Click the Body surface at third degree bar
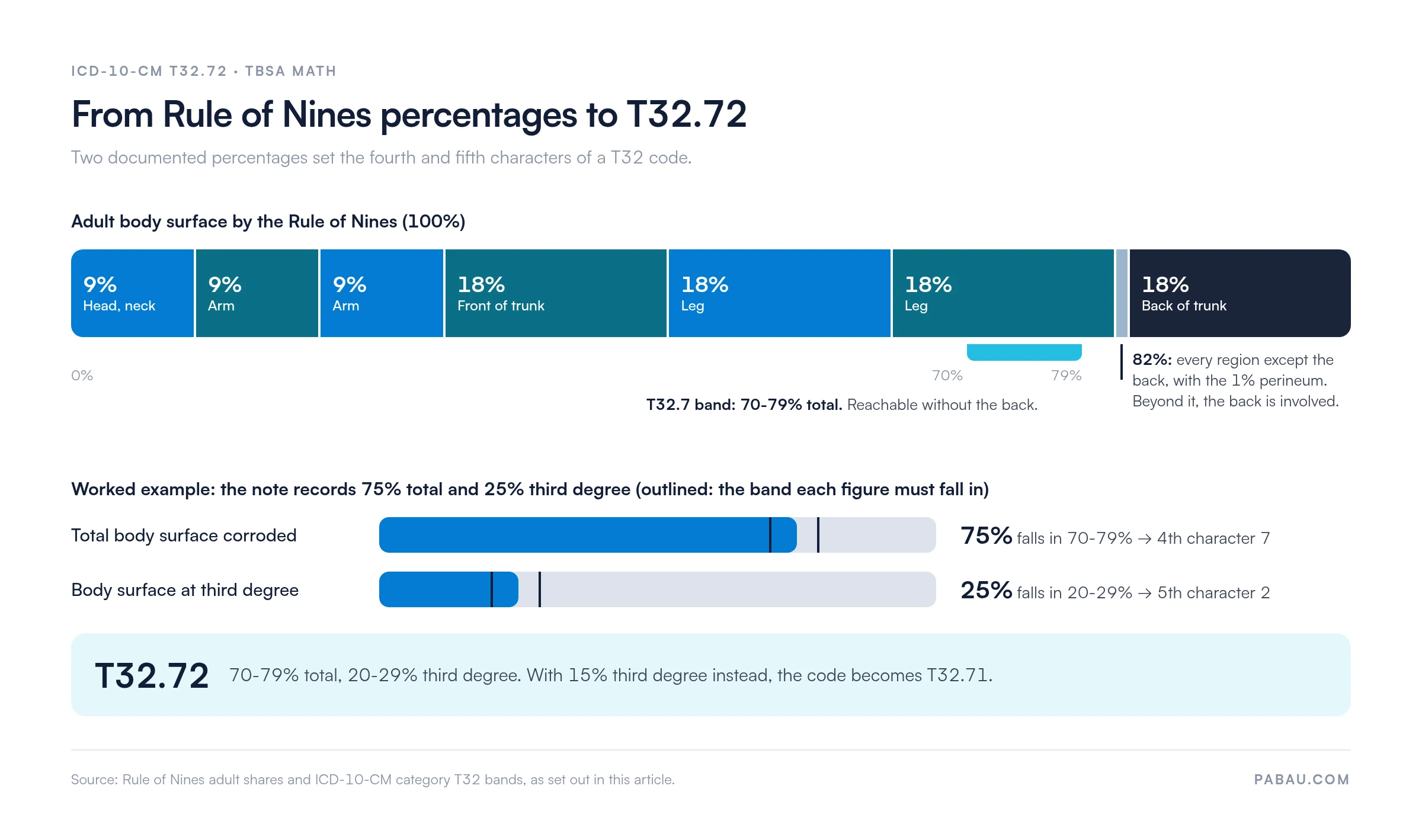 pos(658,589)
